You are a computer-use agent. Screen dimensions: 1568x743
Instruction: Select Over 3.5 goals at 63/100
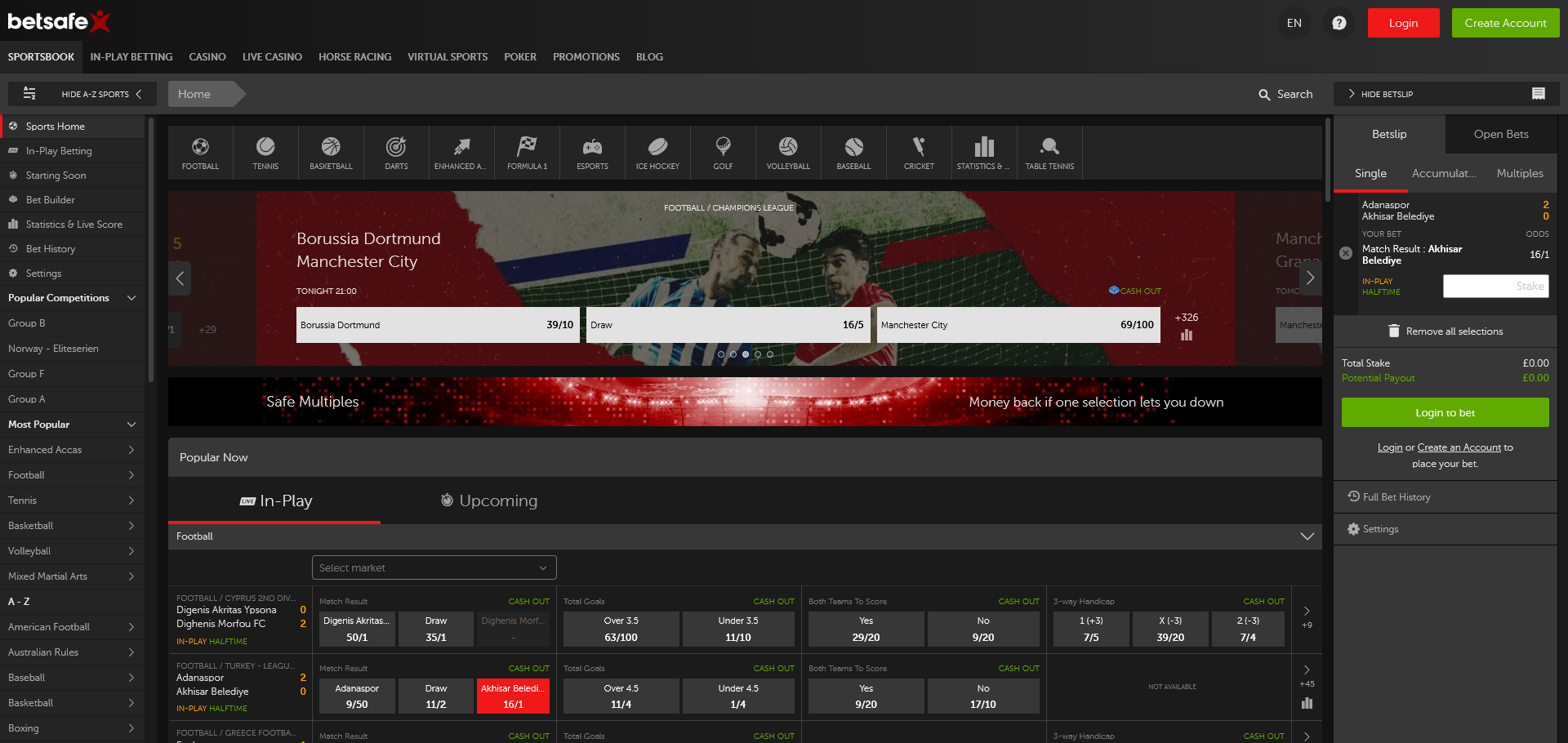(621, 630)
